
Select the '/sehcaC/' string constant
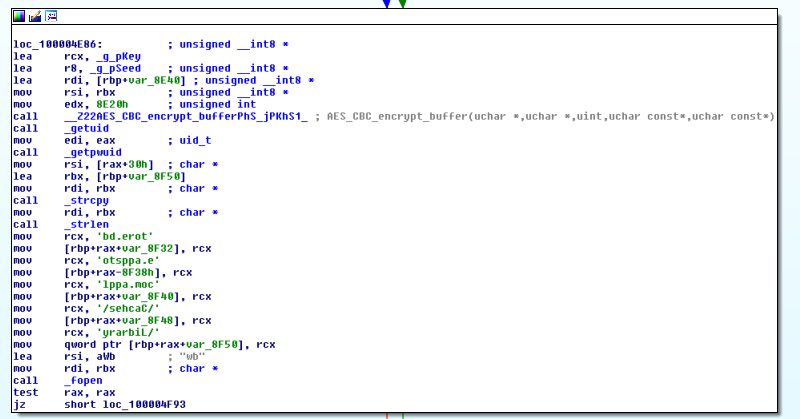pos(128,309)
